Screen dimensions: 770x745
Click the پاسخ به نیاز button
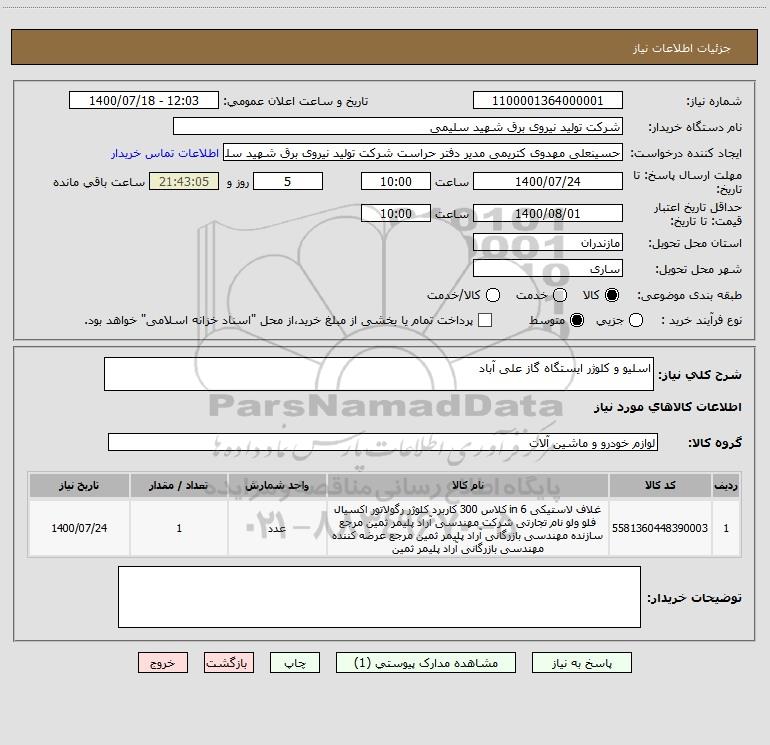[582, 663]
